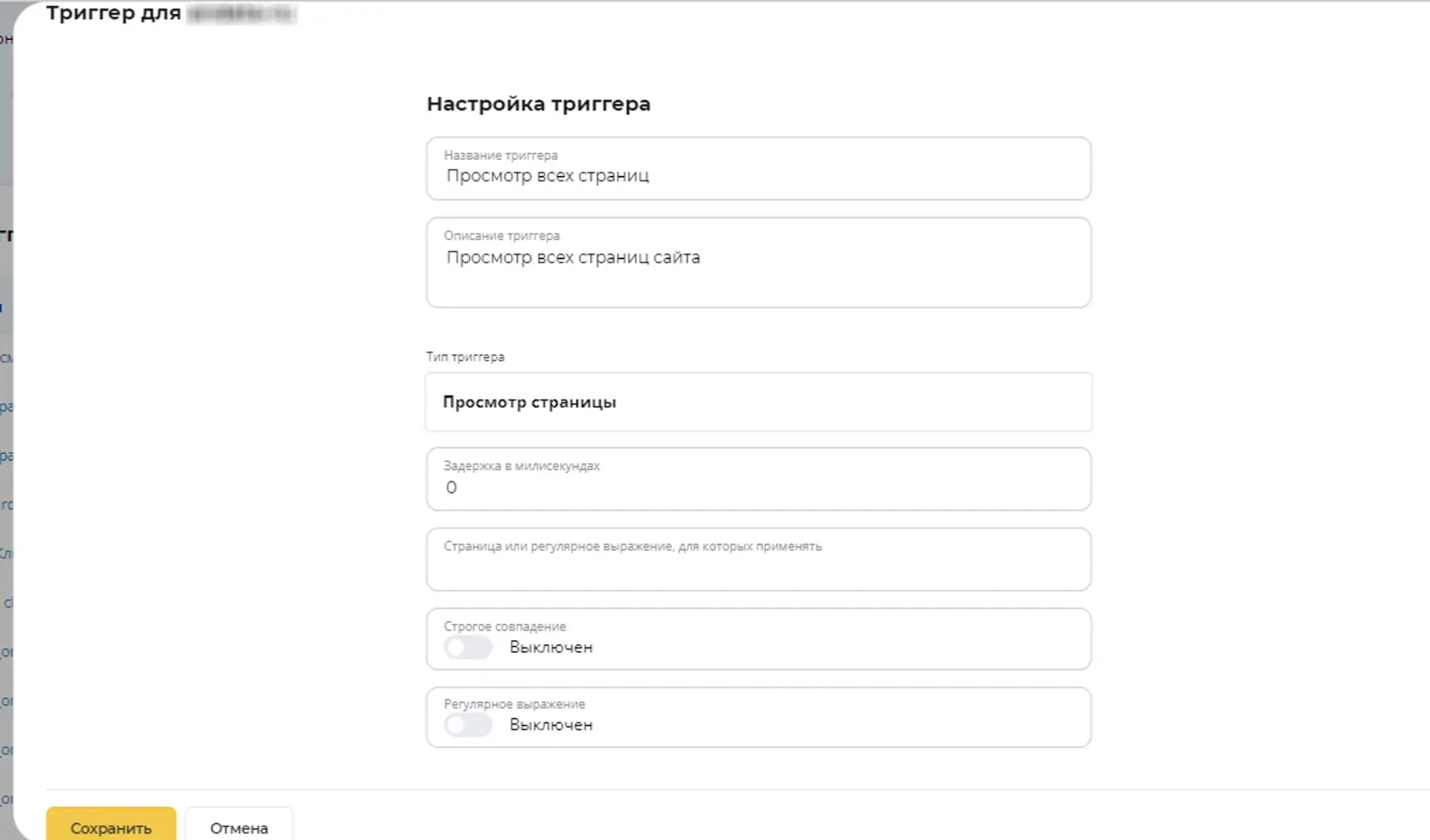Image resolution: width=1430 pixels, height=840 pixels.
Task: Click the text Просмотр всех страниц сайта
Action: (573, 257)
